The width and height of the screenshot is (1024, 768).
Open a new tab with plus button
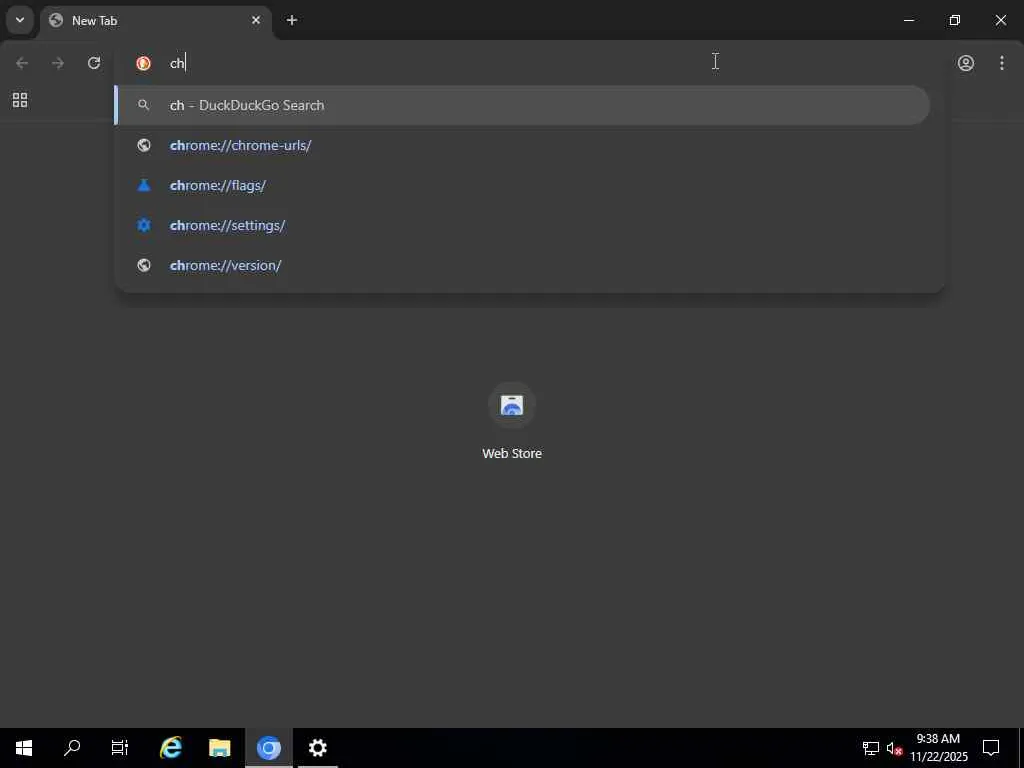[292, 20]
